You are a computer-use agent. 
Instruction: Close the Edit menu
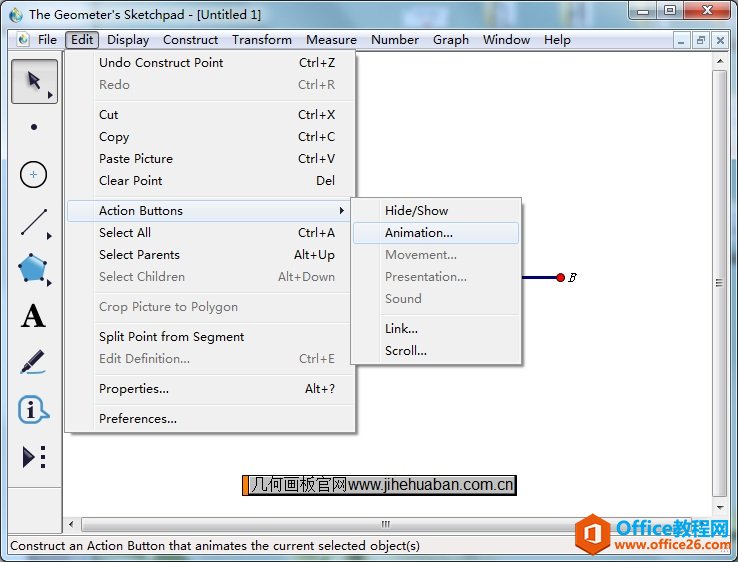tap(82, 40)
